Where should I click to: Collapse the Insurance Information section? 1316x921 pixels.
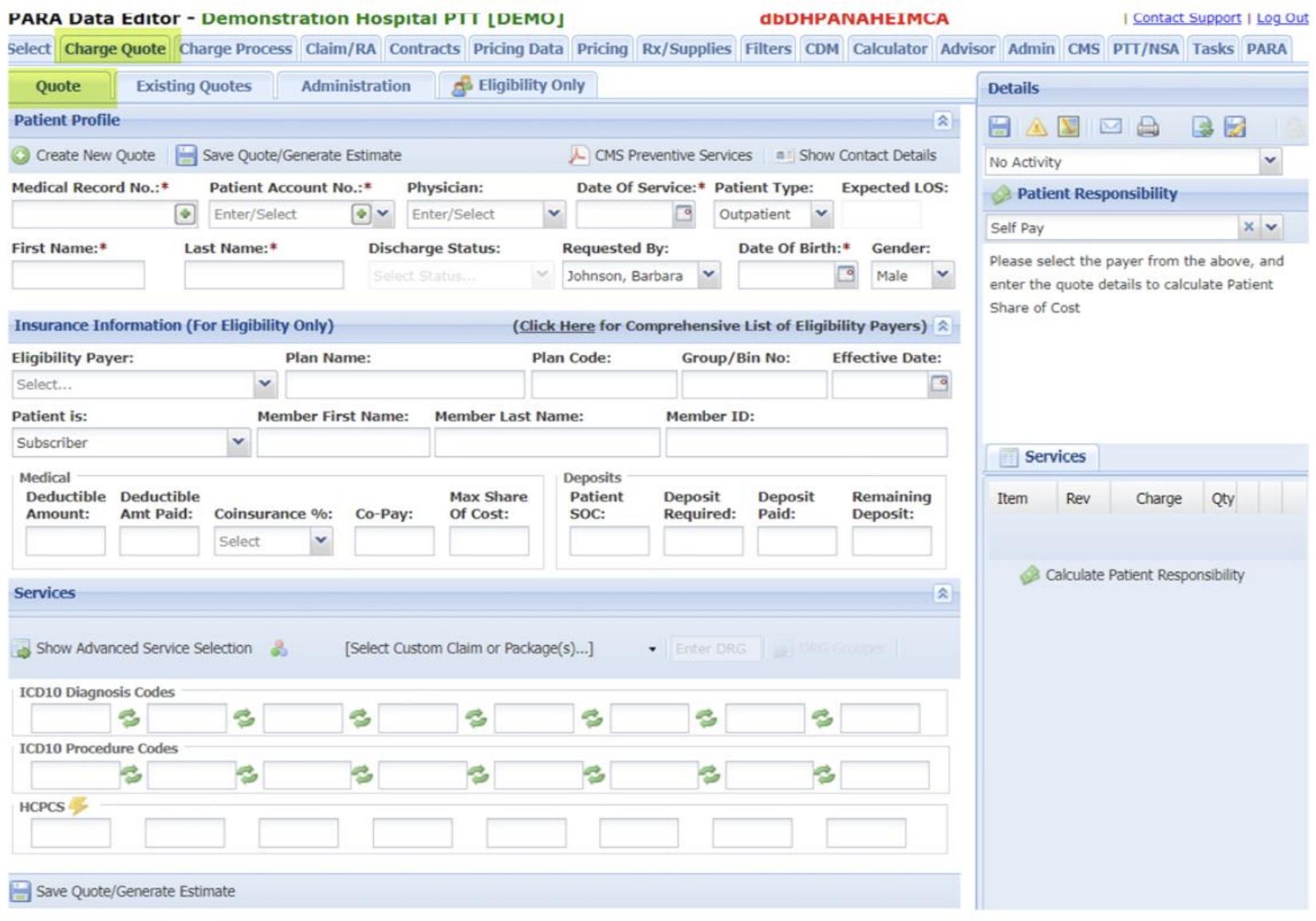pos(943,326)
